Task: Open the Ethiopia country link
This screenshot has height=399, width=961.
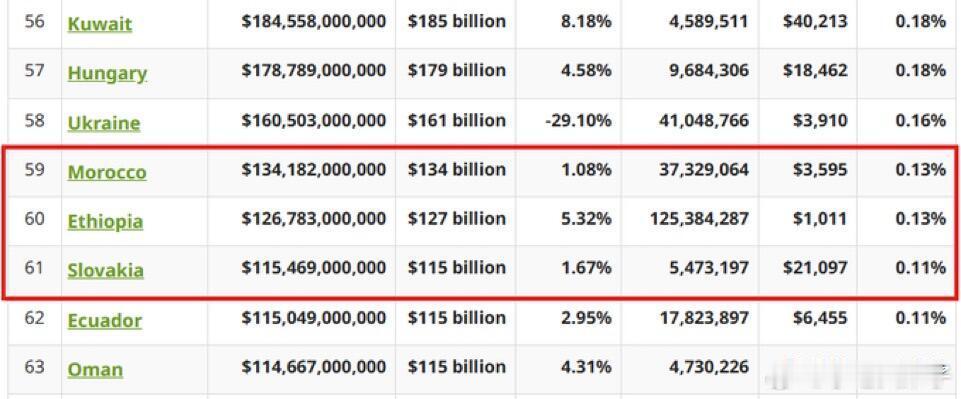Action: click(105, 221)
